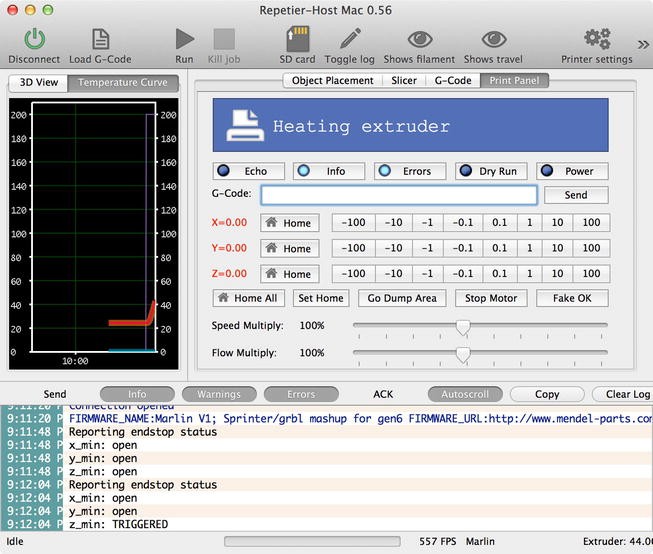
Task: Expand the toolbar overflow chevron
Action: (x=643, y=44)
